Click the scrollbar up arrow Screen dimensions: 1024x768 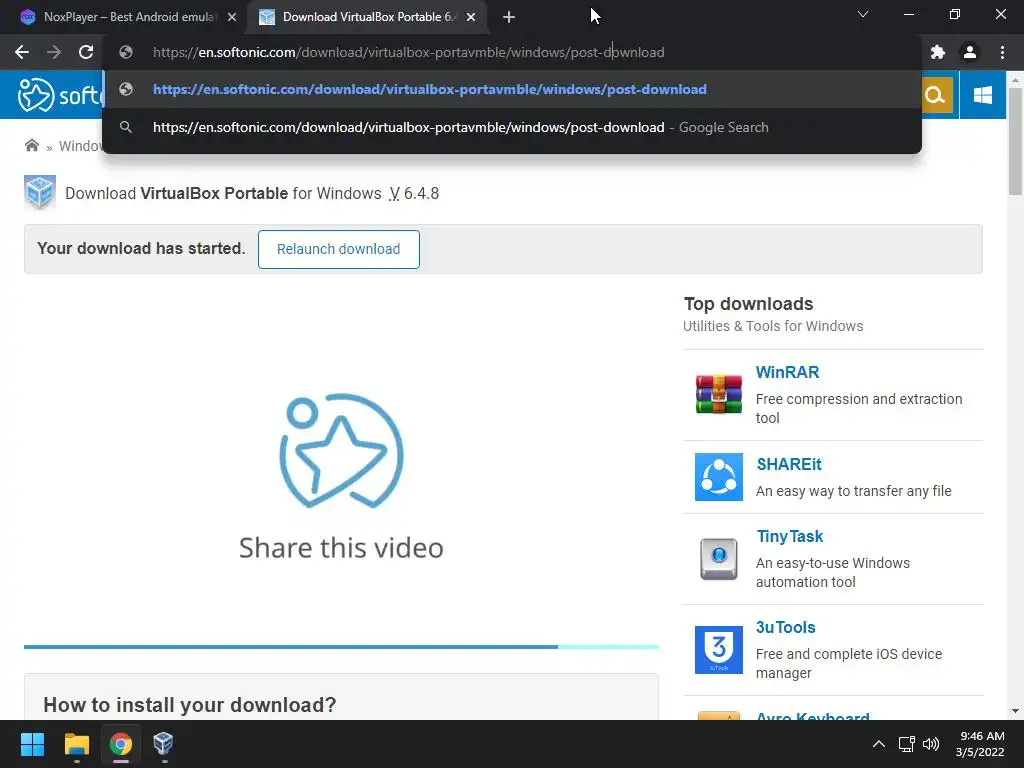1015,80
